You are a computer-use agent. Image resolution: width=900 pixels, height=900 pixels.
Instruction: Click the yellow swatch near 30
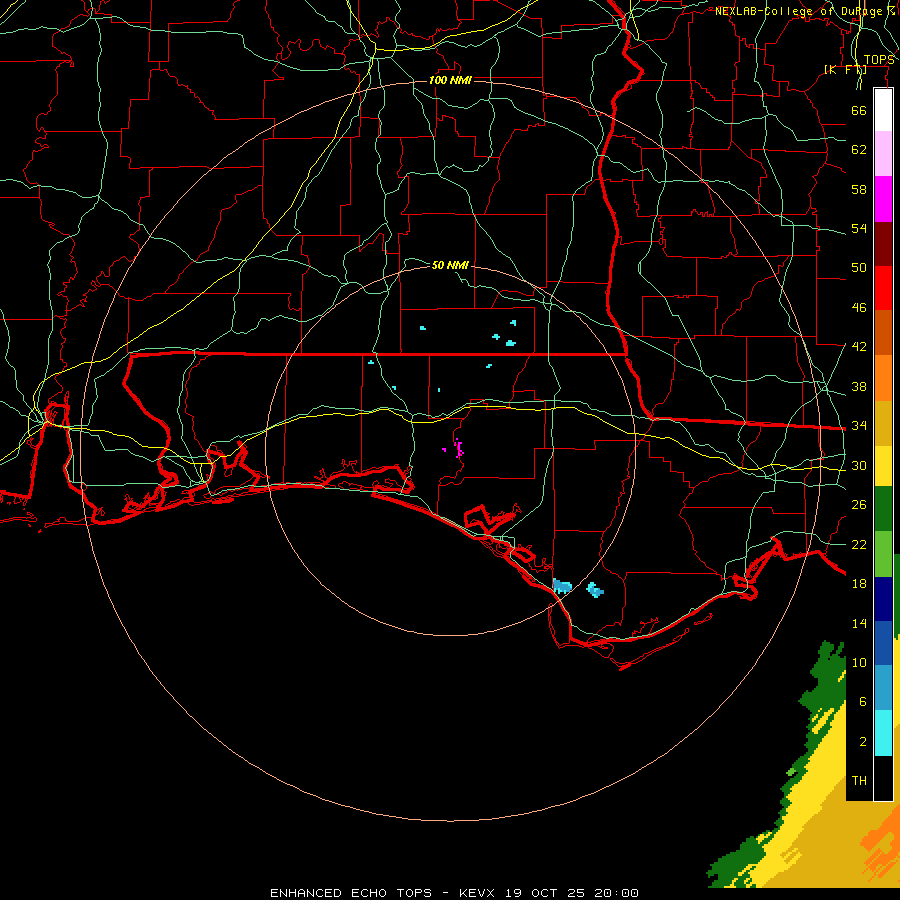[883, 466]
